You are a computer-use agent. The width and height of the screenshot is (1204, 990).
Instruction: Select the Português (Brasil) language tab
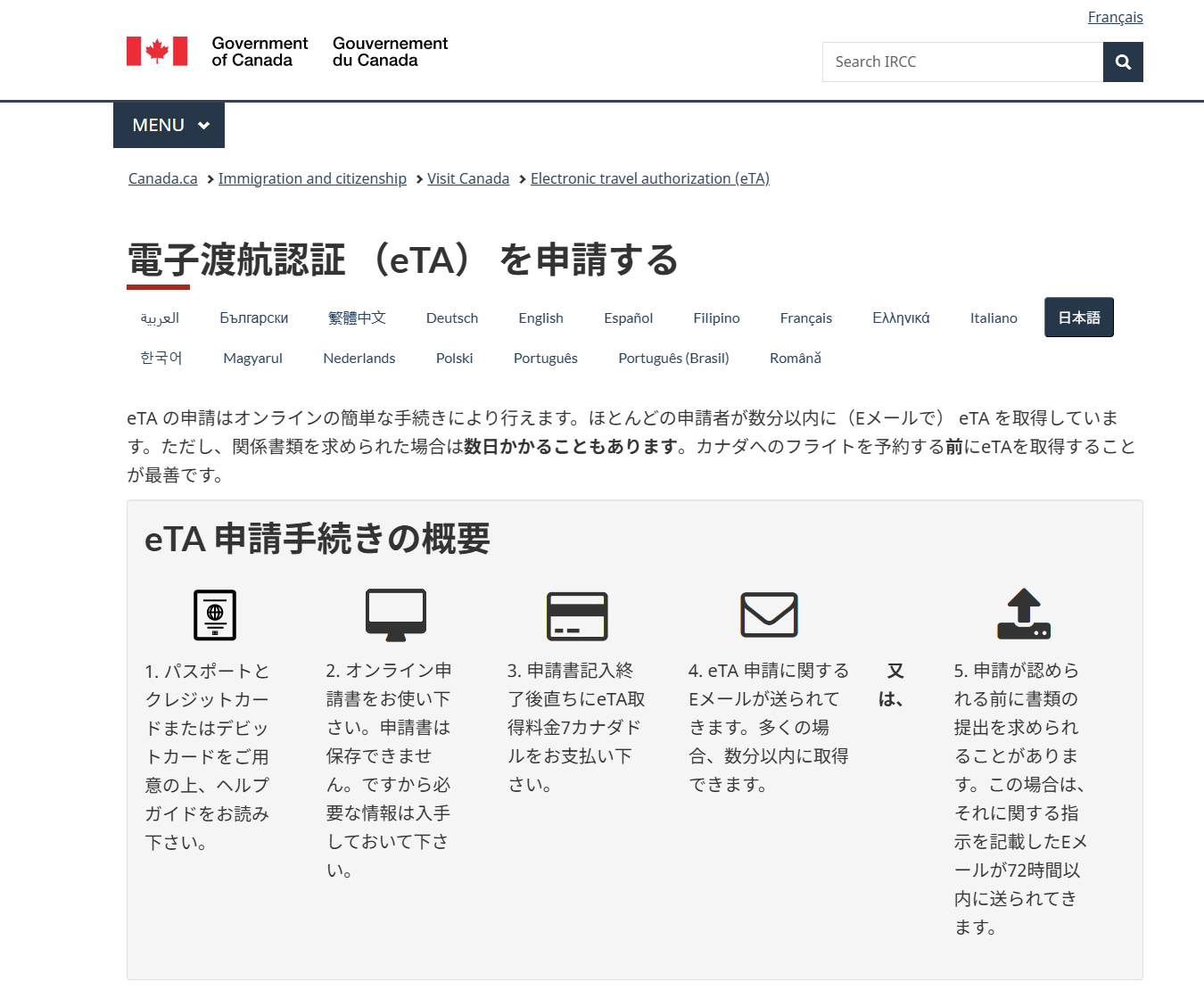pos(674,358)
